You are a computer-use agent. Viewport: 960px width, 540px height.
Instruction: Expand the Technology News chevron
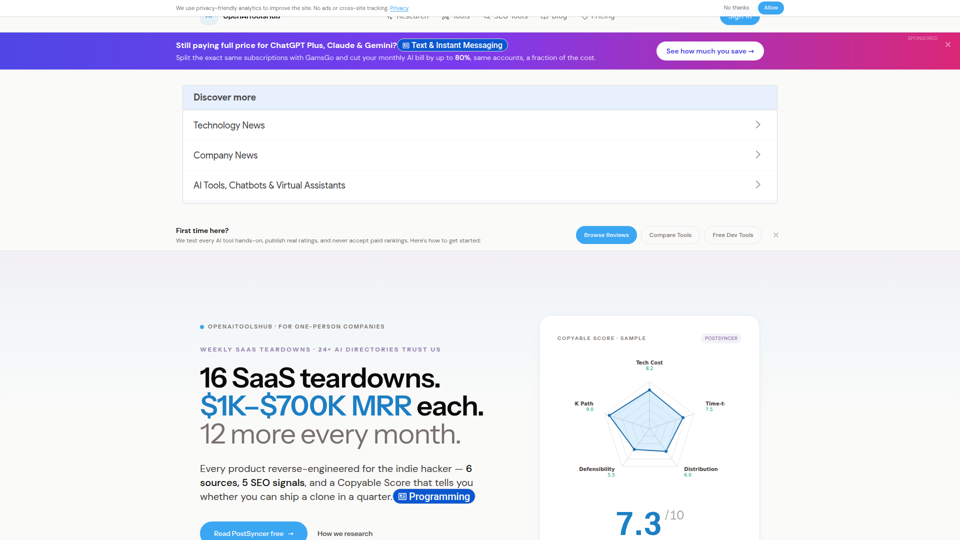coord(757,125)
